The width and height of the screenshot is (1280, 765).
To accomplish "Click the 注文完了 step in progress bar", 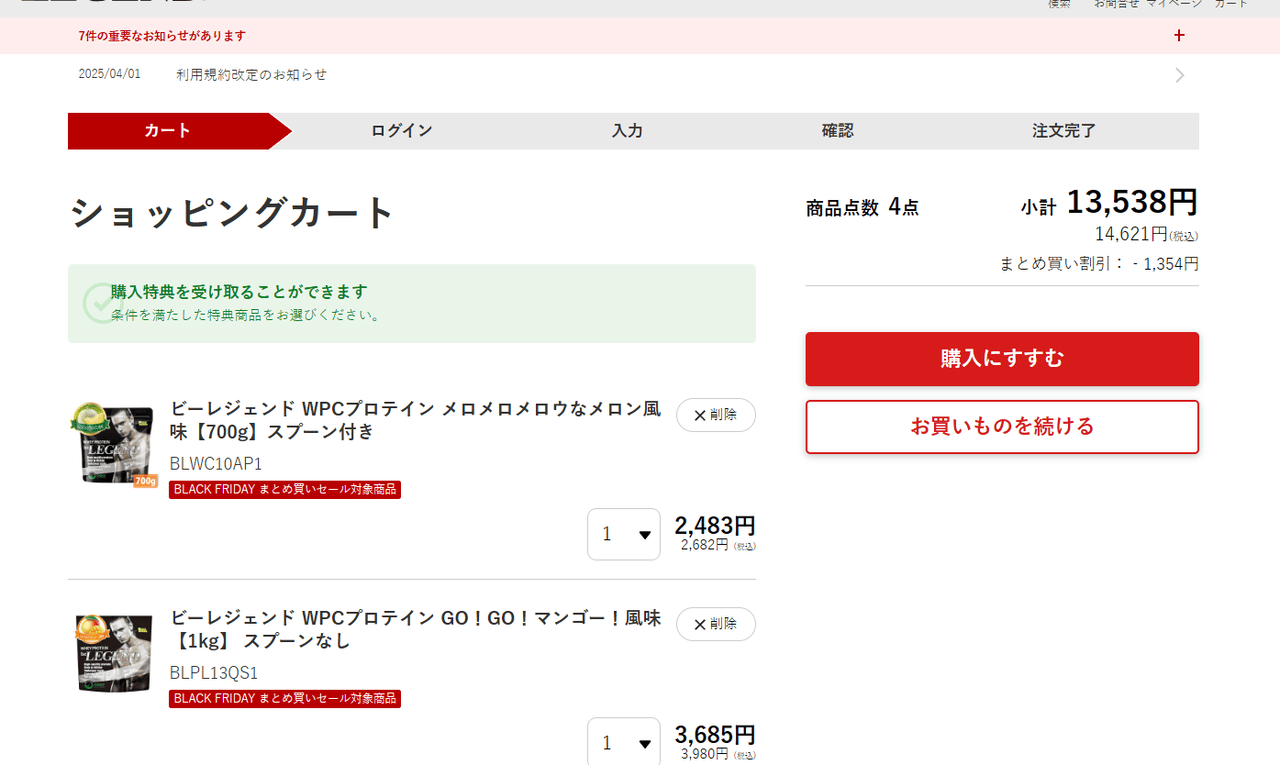I will tap(1064, 131).
